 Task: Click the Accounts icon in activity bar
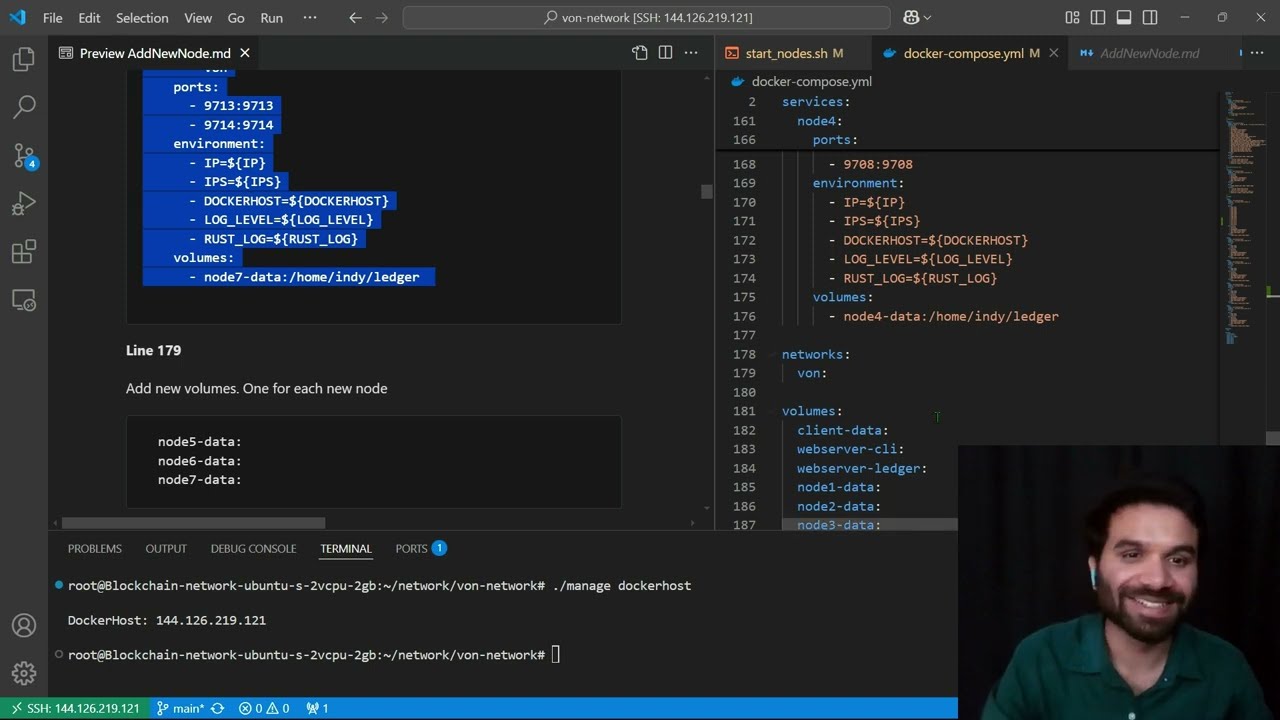pyautogui.click(x=24, y=626)
